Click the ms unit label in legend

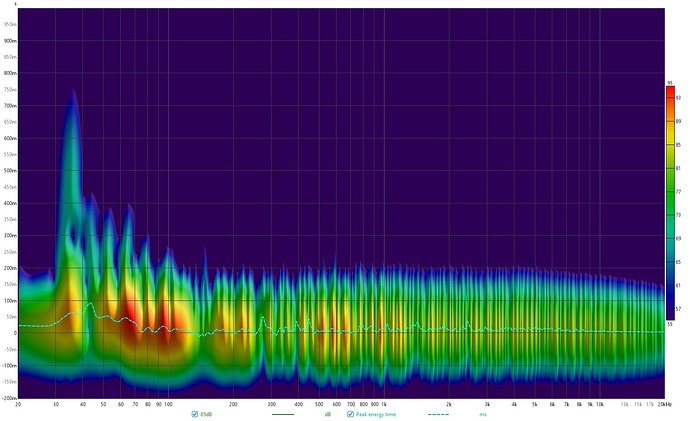pyautogui.click(x=483, y=414)
